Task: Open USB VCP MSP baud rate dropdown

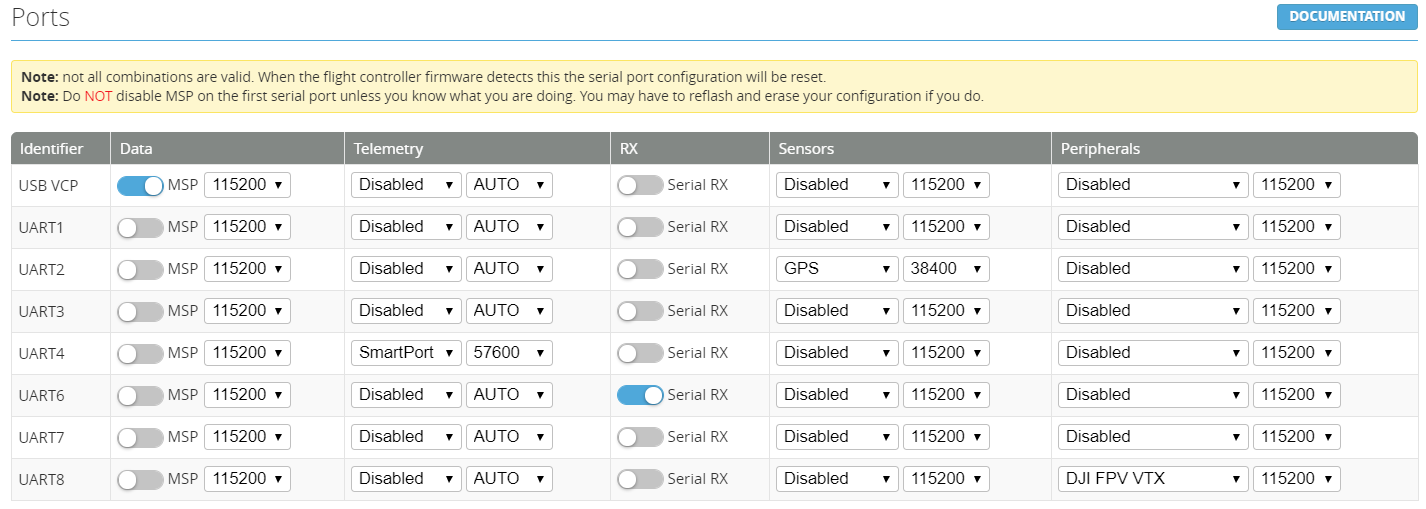Action: [x=247, y=185]
